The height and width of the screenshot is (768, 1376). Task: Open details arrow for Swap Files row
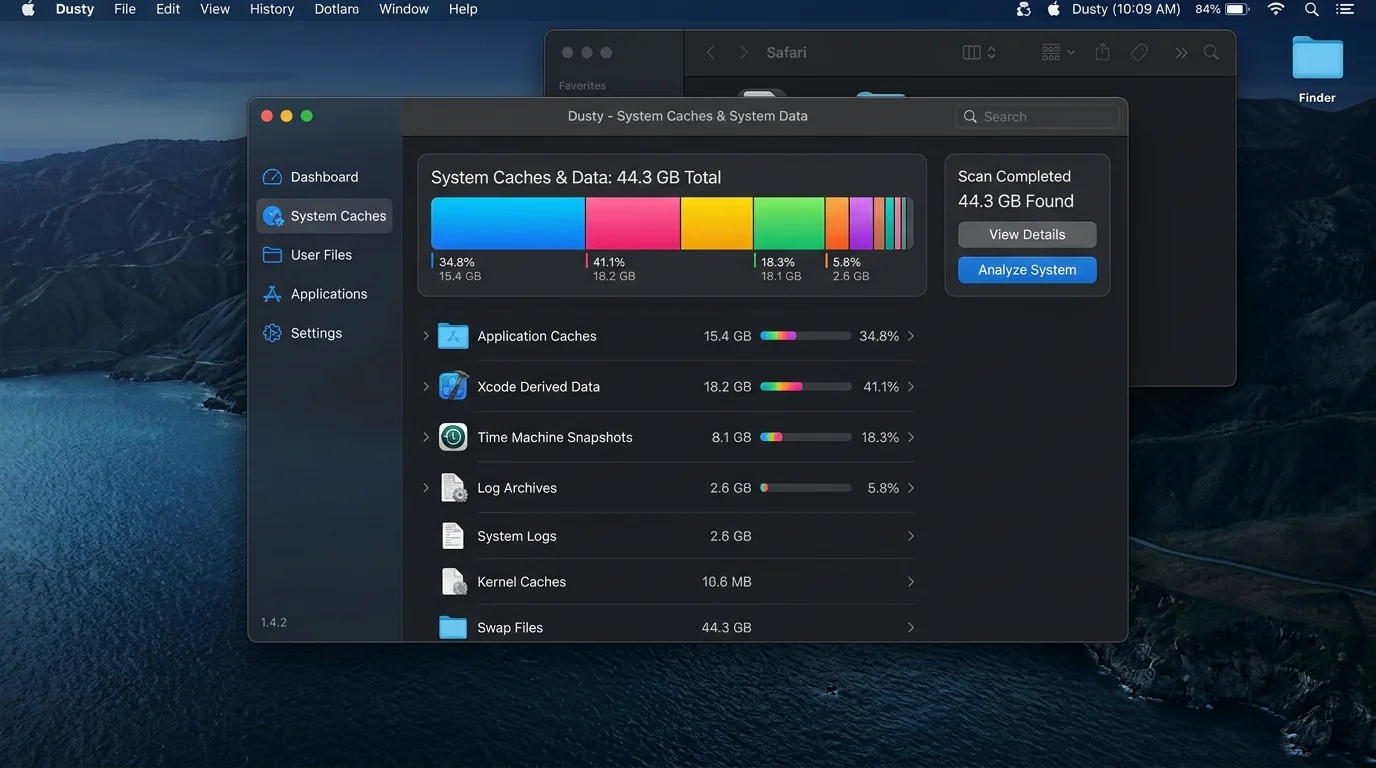910,628
